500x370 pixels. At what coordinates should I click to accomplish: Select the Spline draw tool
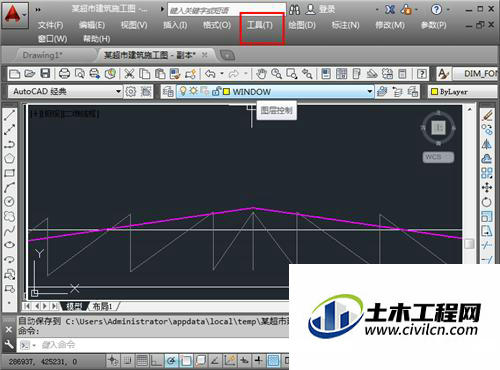click(9, 230)
